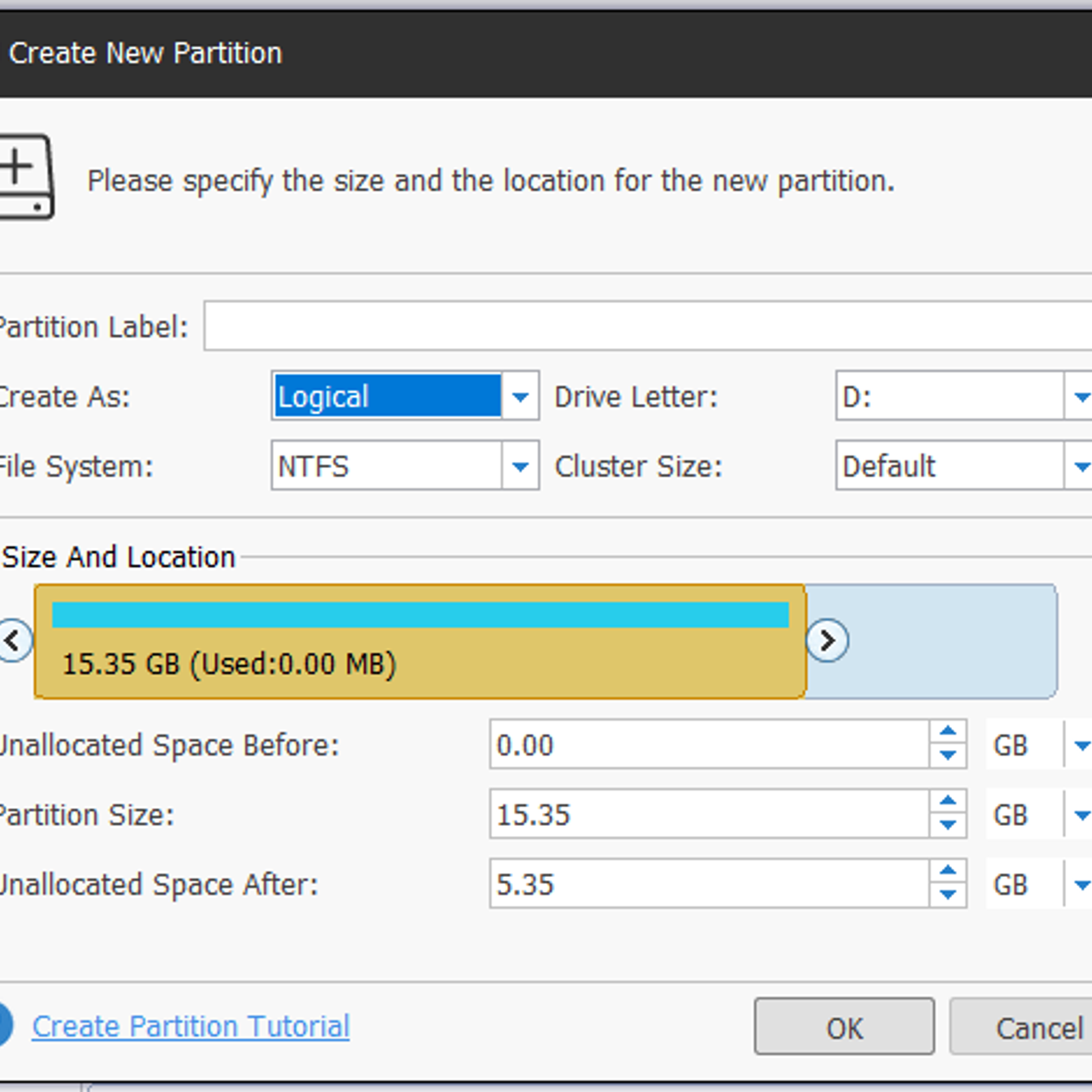Click the Drive Letter label

(x=636, y=397)
